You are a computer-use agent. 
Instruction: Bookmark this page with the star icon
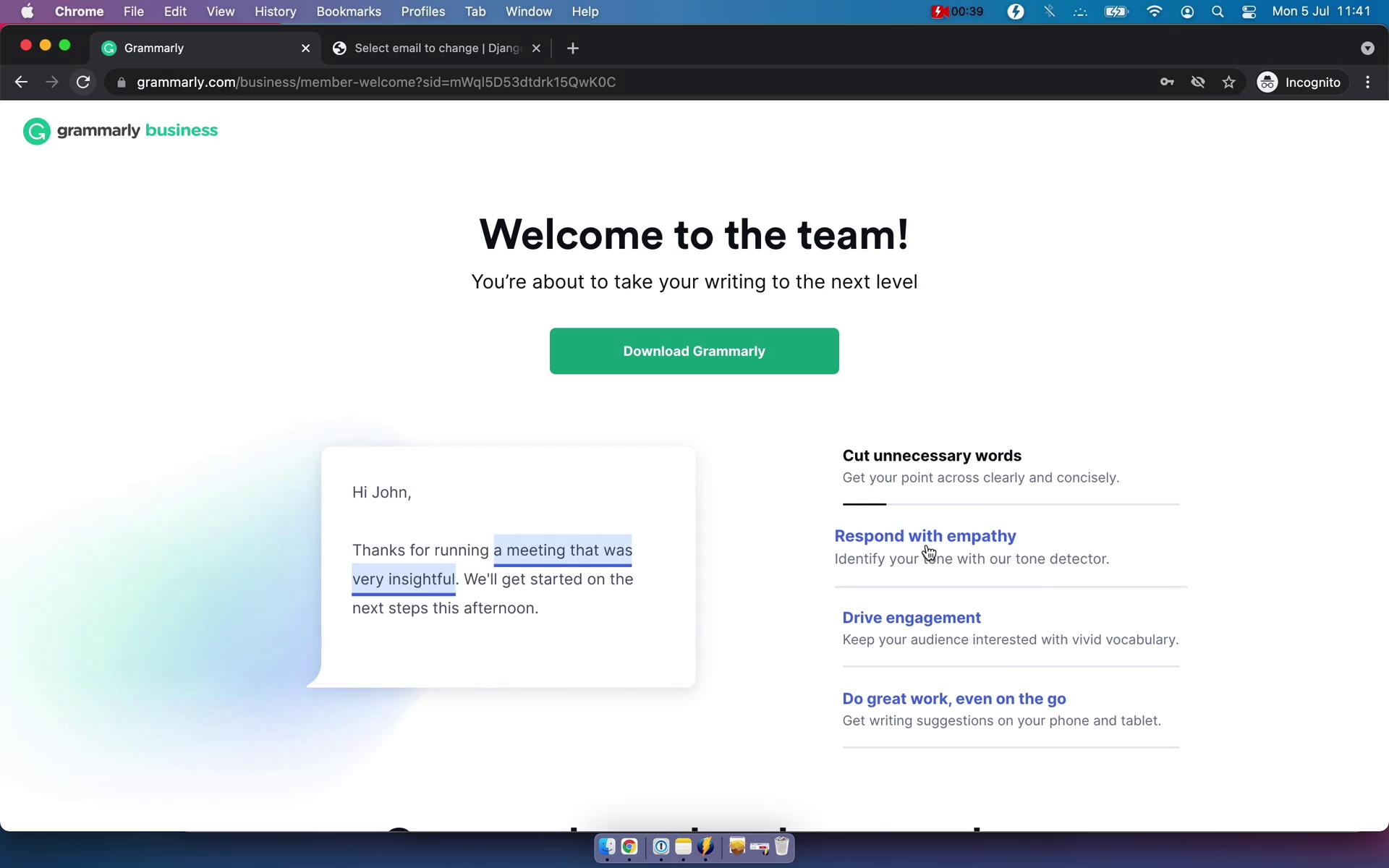tap(1229, 82)
